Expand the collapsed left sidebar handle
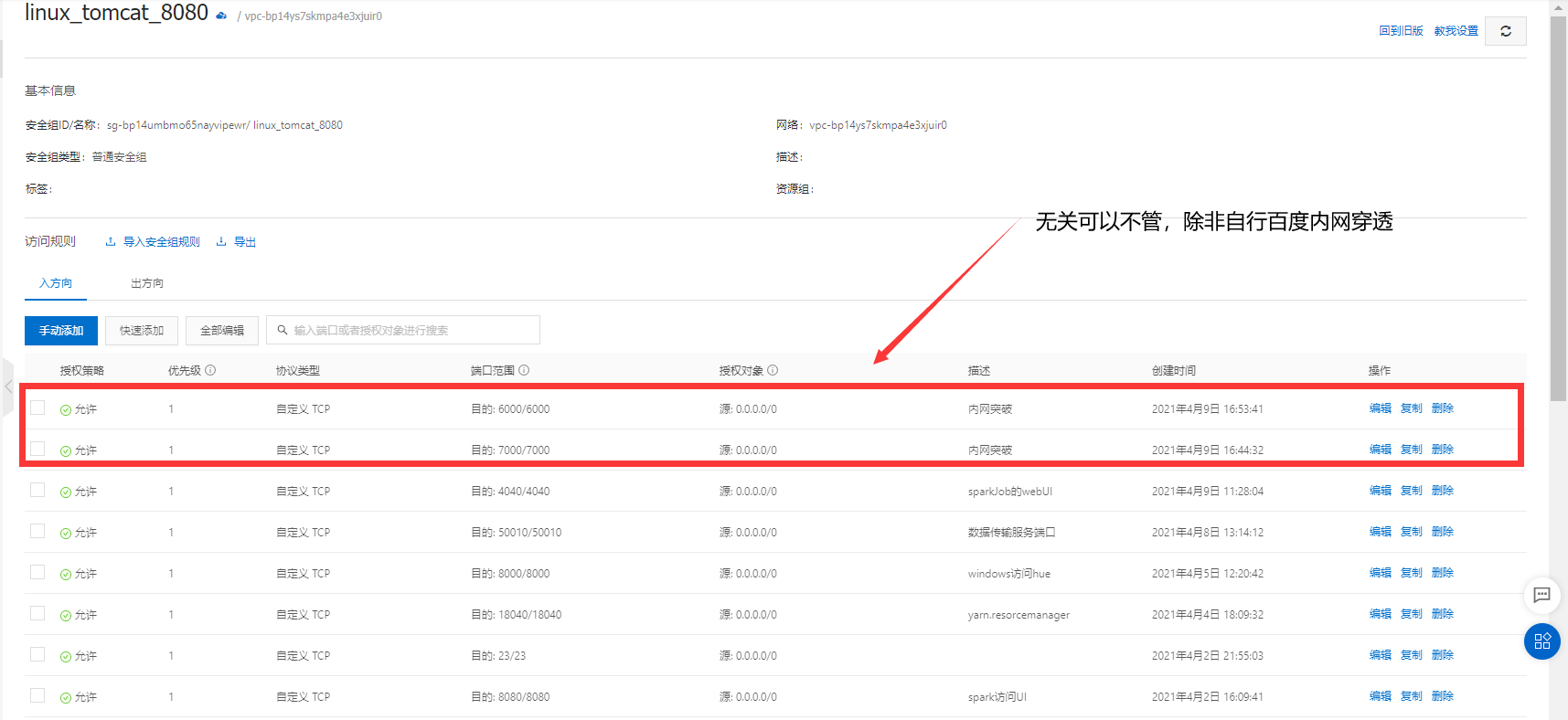1568x720 pixels. pos(8,386)
